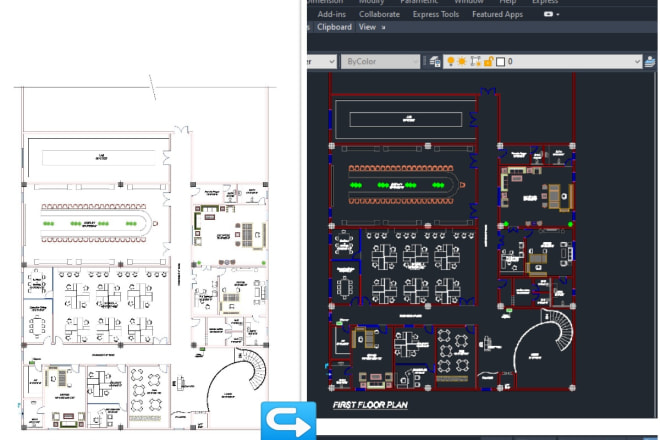This screenshot has height=440, width=660.
Task: Select the layer name 0 in layer dropdown
Action: pos(510,62)
